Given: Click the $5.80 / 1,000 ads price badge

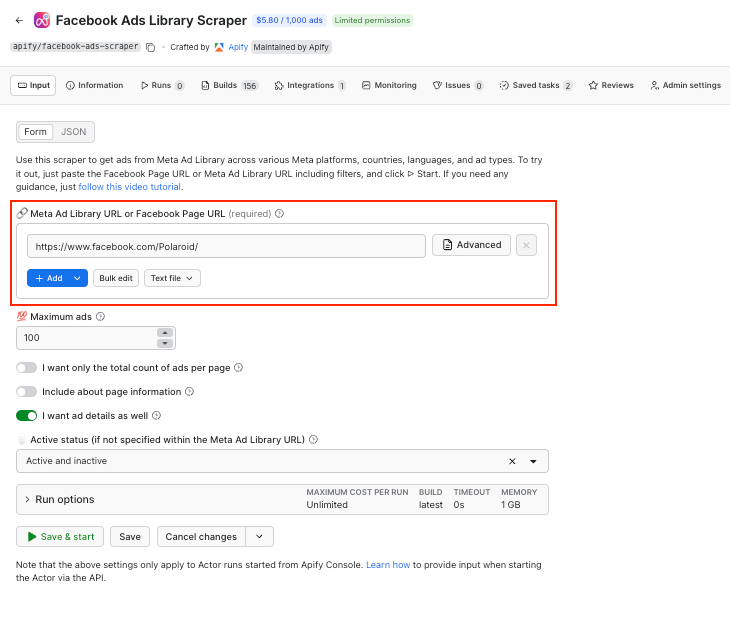Looking at the screenshot, I should point(289,20).
